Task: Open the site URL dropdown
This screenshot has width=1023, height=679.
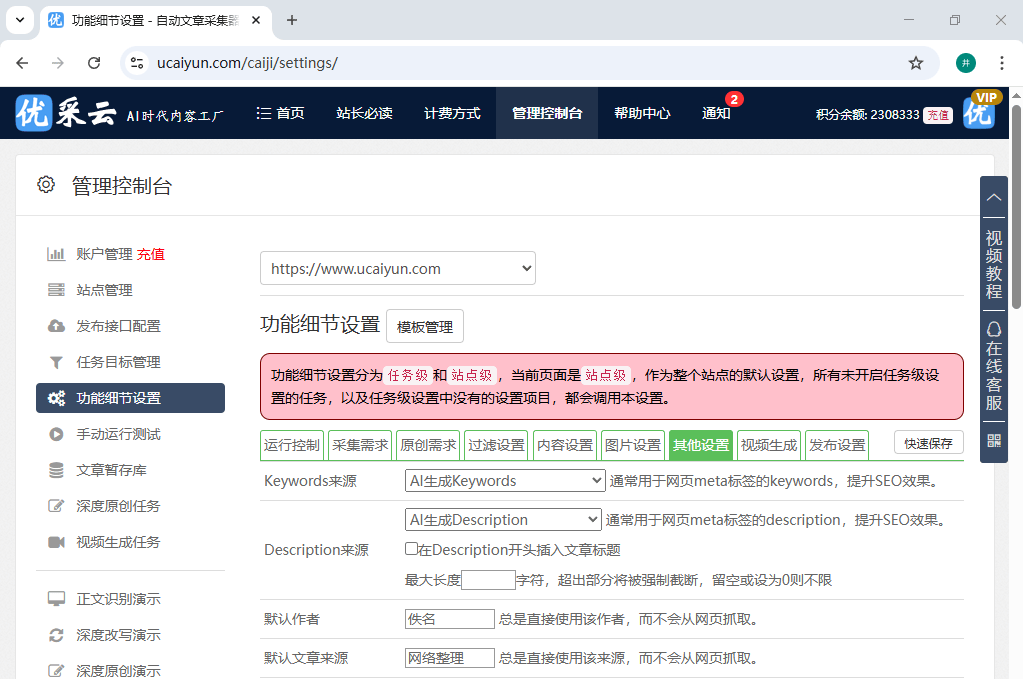Action: point(398,267)
